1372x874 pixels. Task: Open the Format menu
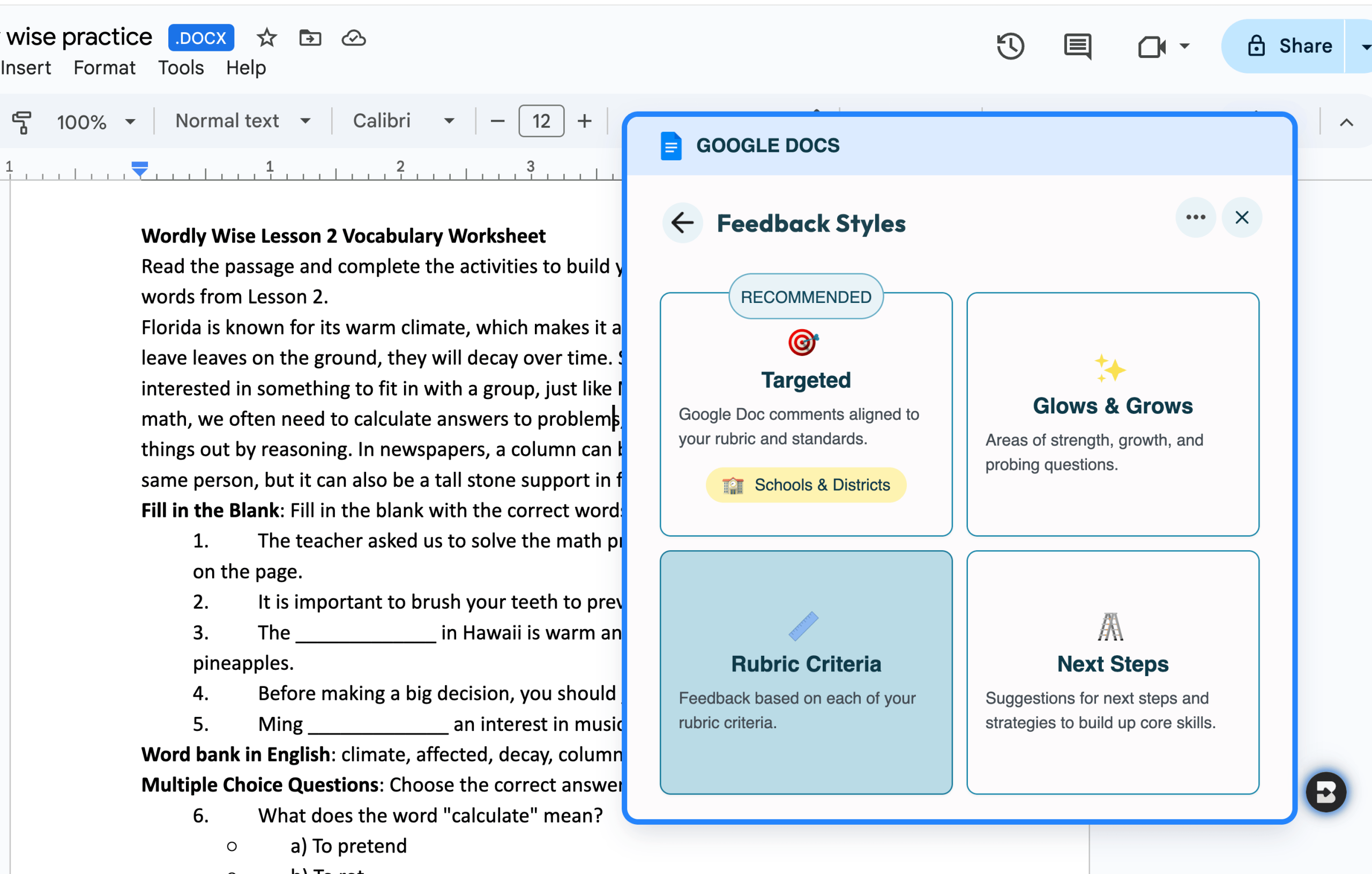105,68
